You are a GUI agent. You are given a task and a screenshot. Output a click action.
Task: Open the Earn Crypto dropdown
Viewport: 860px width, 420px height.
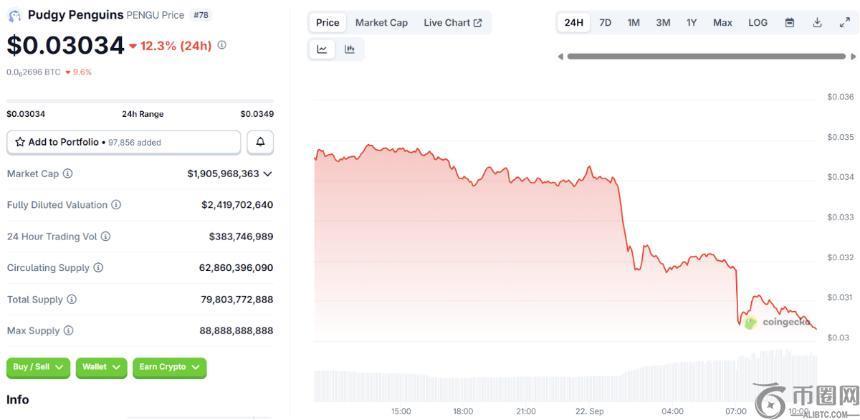169,367
